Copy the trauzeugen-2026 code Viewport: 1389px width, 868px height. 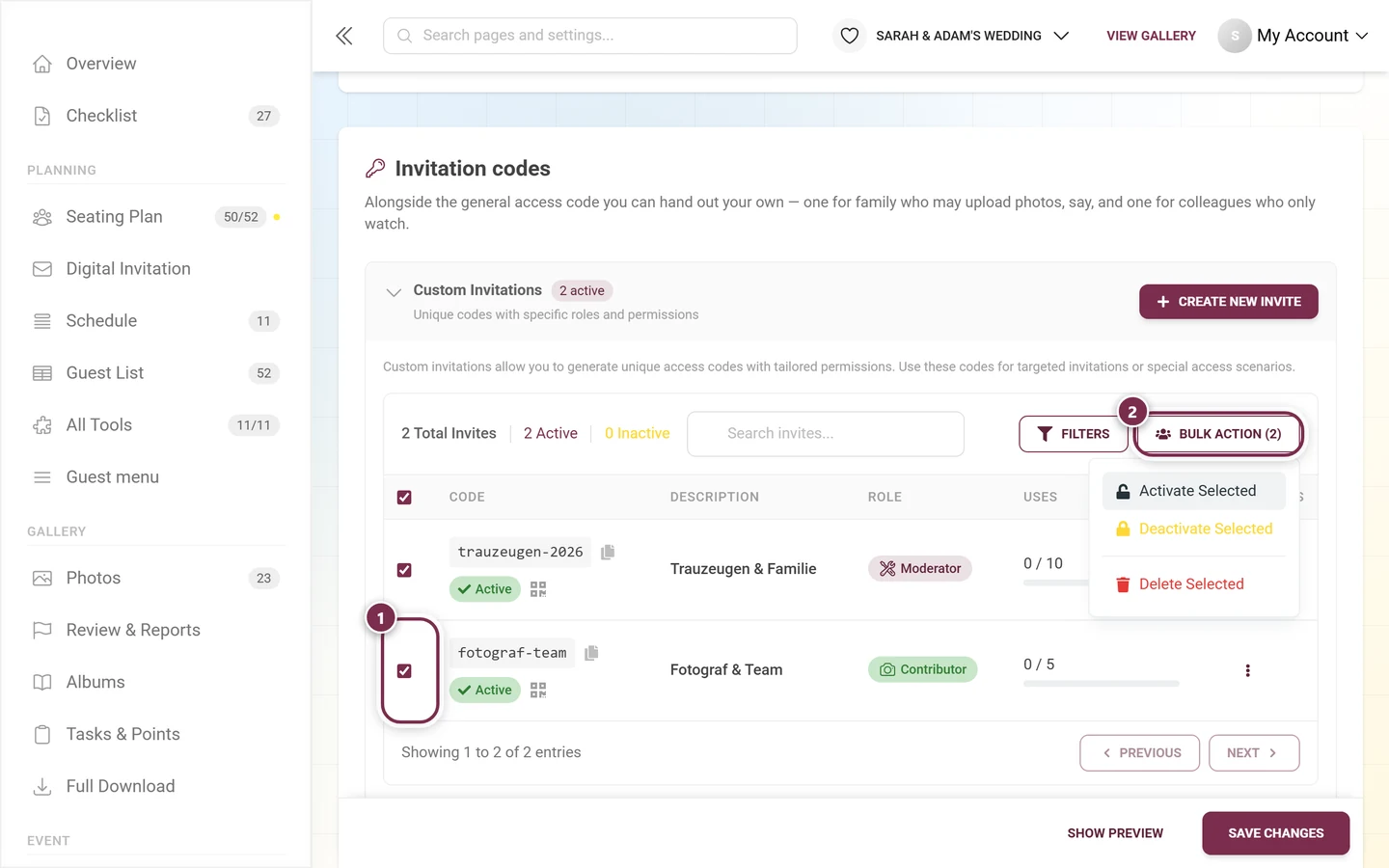coord(608,552)
